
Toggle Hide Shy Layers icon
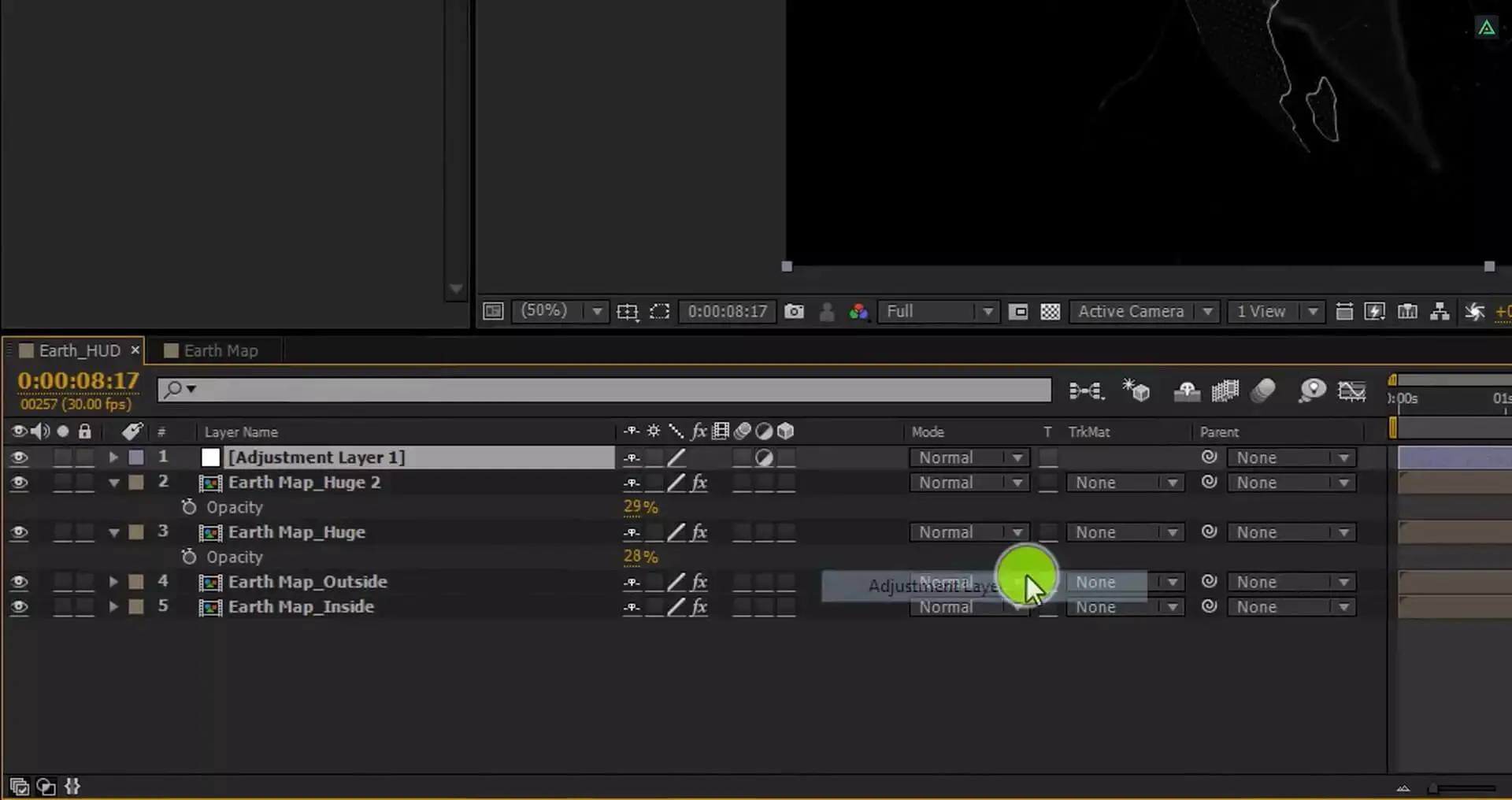click(1187, 391)
